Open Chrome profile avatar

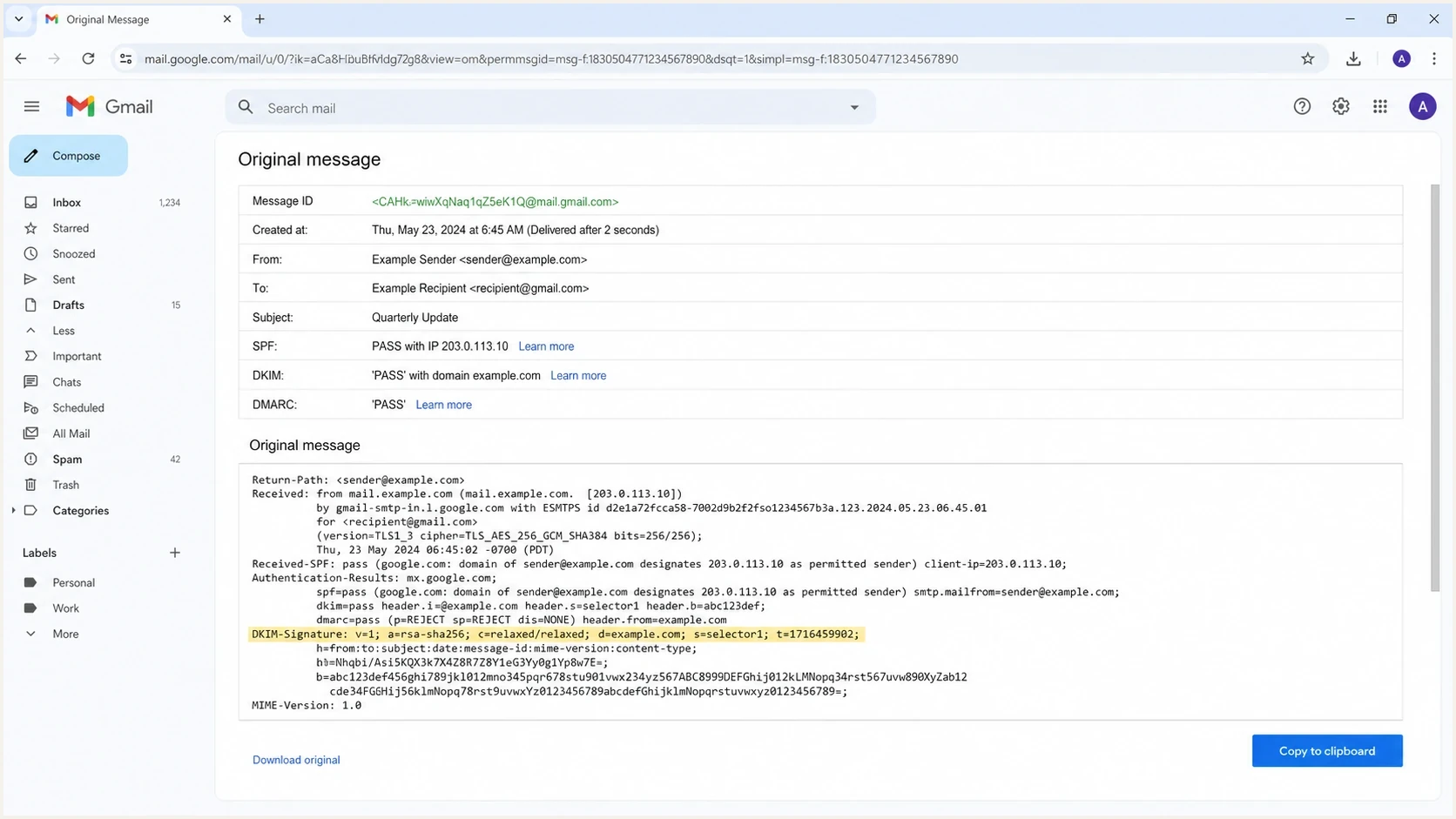coord(1401,58)
